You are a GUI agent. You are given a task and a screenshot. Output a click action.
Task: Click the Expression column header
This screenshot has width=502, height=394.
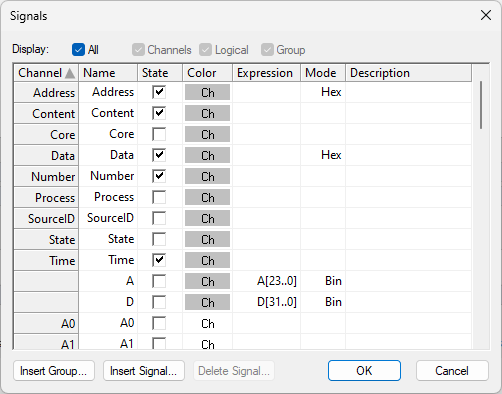pyautogui.click(x=266, y=73)
